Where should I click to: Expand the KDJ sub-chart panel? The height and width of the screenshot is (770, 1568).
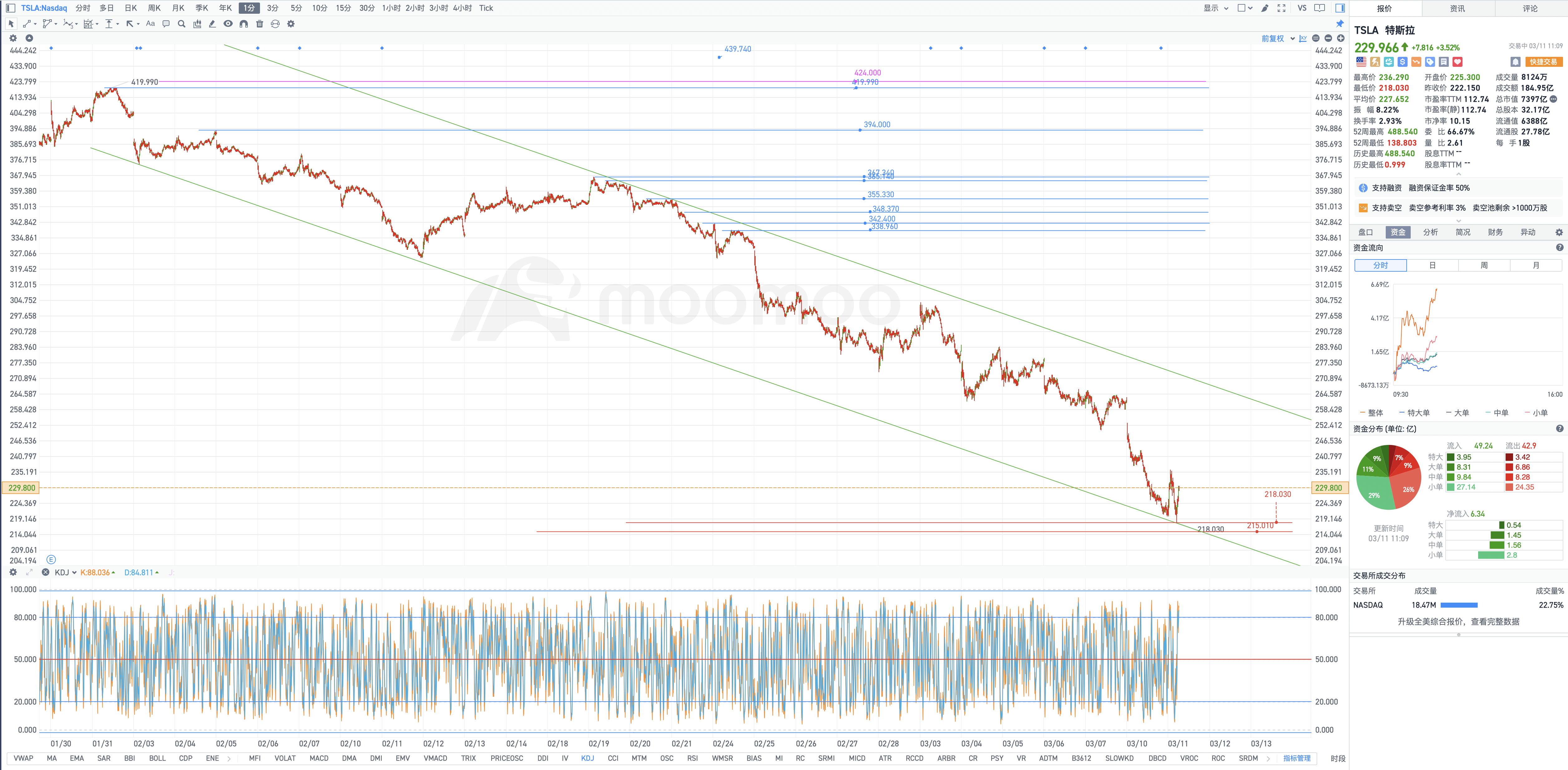tap(29, 572)
